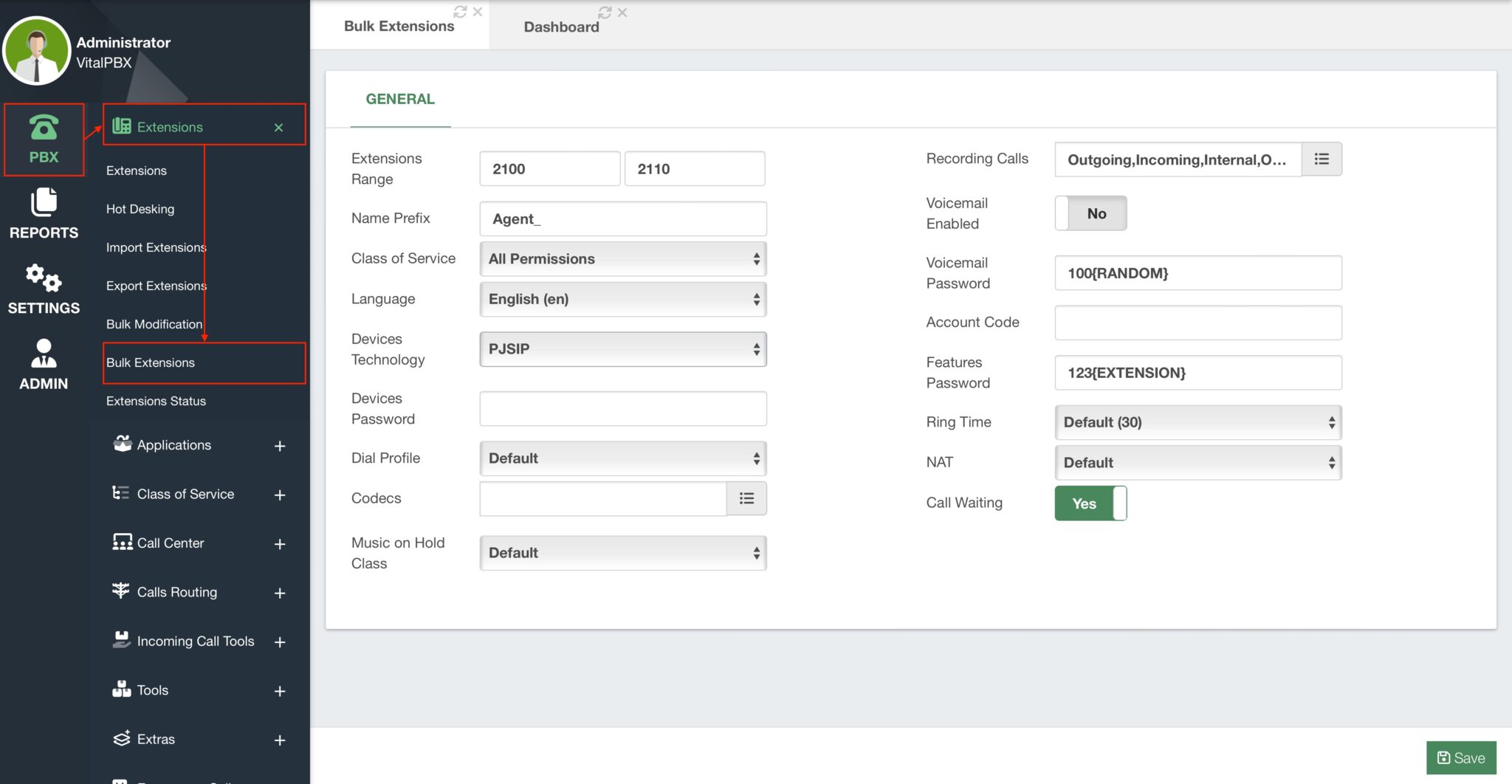
Task: Click the Admin user icon
Action: tap(44, 354)
